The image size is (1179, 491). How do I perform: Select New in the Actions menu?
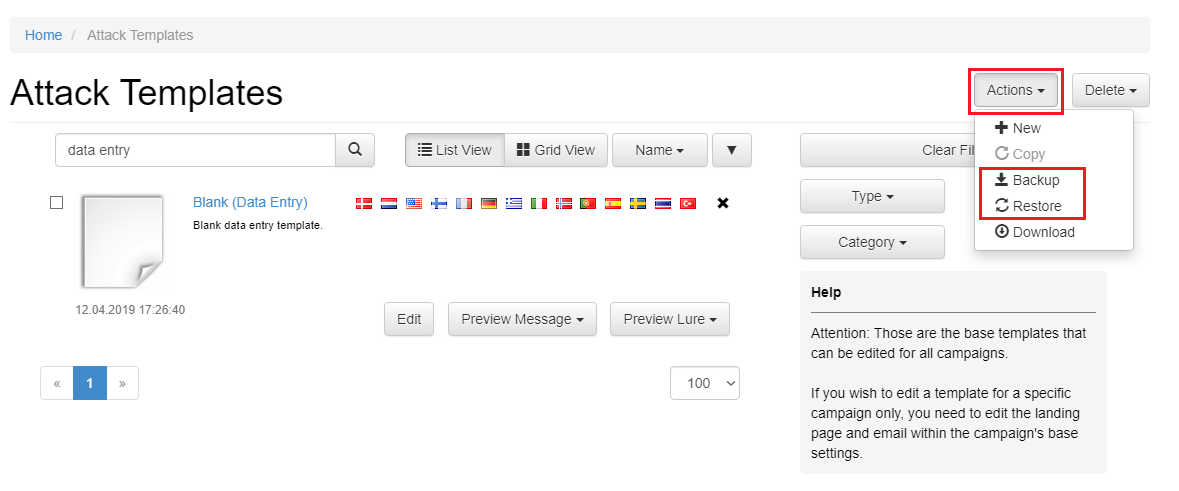[1017, 128]
